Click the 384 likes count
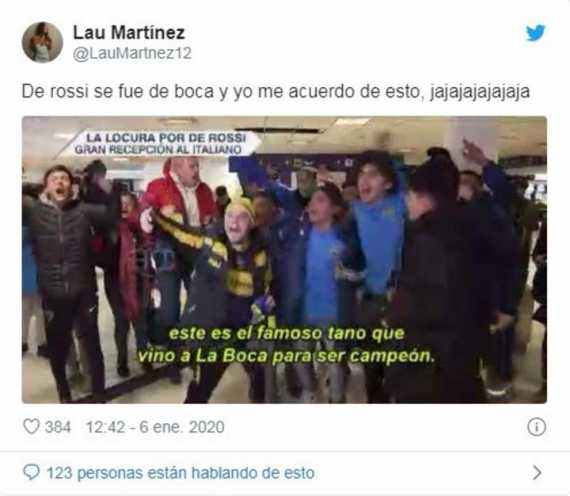This screenshot has width=570, height=496. [58, 427]
